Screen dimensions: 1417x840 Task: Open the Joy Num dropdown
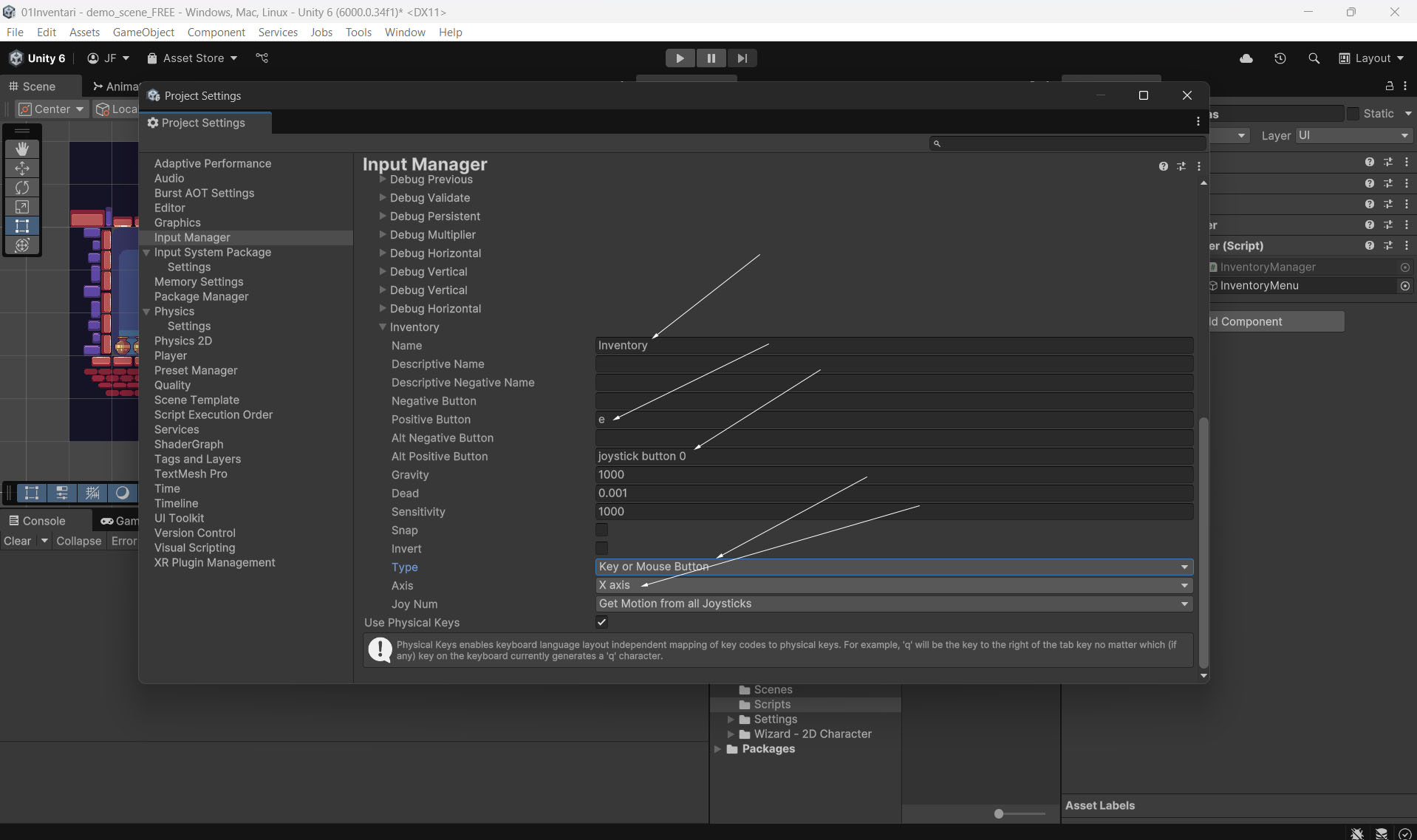[893, 604]
